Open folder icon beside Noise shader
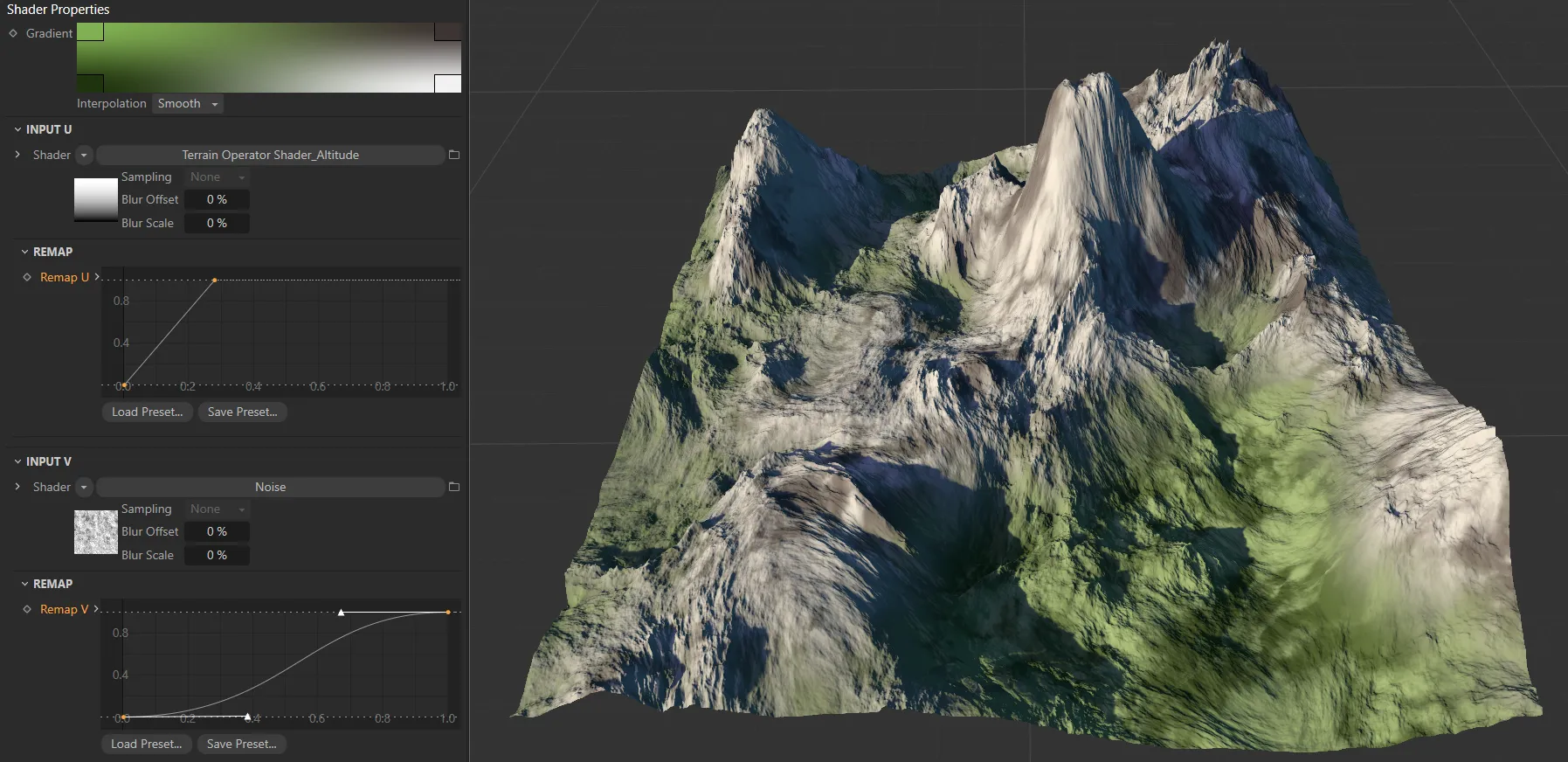This screenshot has width=1568, height=762. click(x=454, y=487)
